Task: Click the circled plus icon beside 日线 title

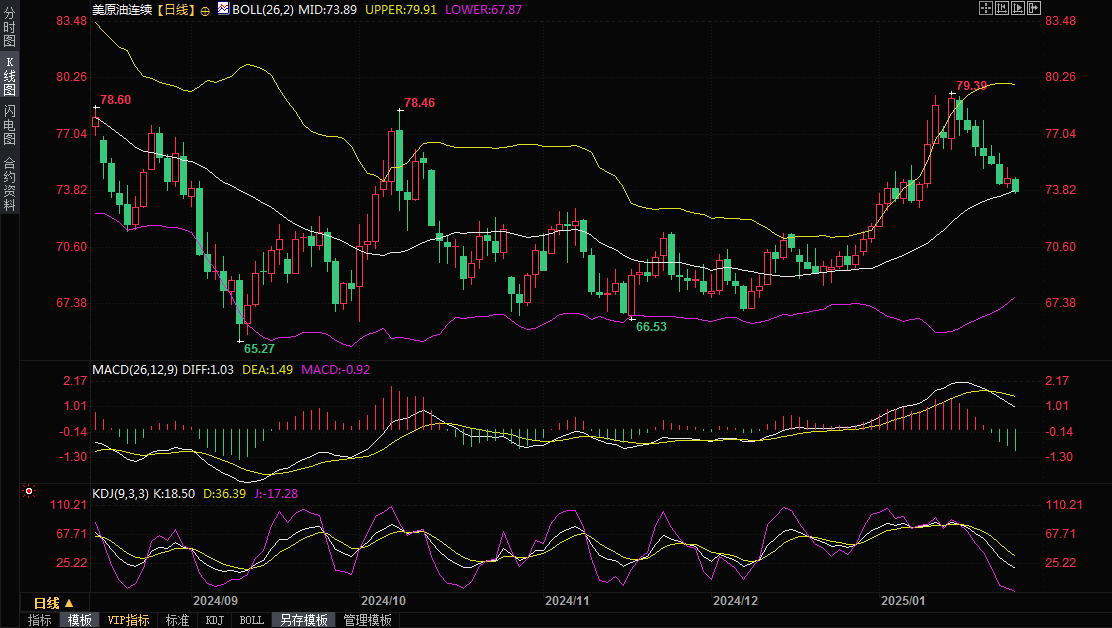Action: click(x=205, y=9)
